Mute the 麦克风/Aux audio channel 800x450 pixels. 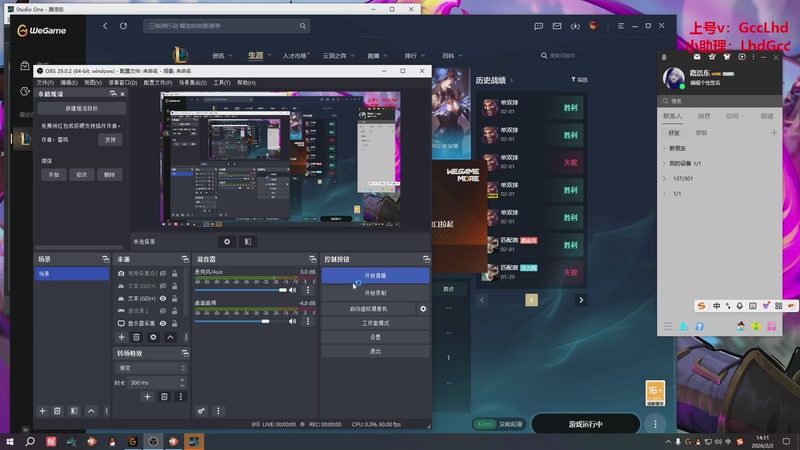pos(292,290)
